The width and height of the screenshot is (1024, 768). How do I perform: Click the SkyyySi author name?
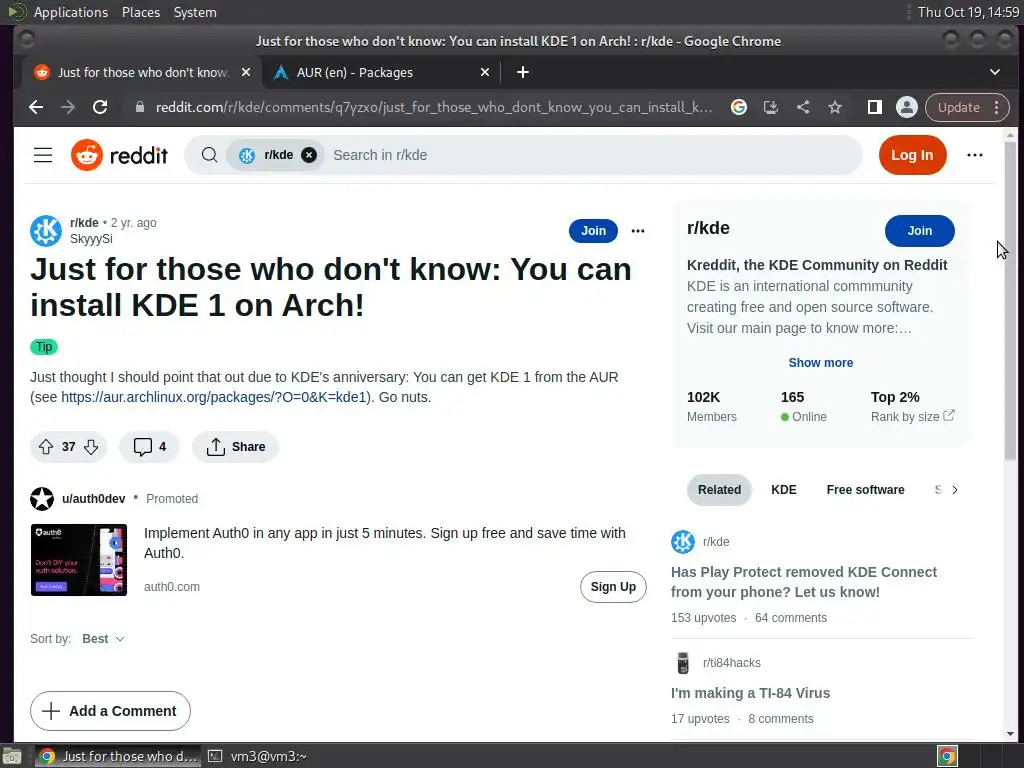pos(91,239)
